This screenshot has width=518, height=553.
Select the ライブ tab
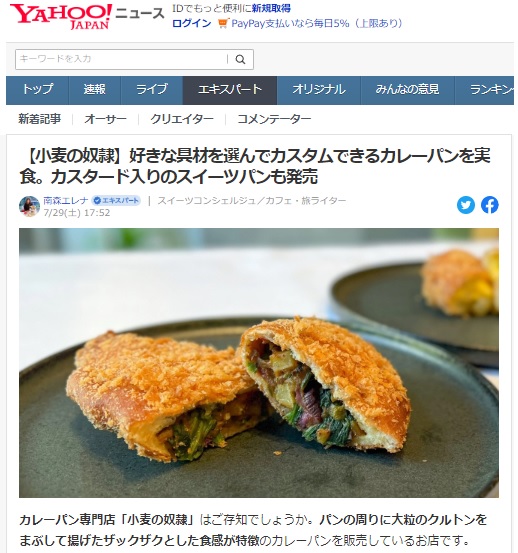click(x=152, y=90)
